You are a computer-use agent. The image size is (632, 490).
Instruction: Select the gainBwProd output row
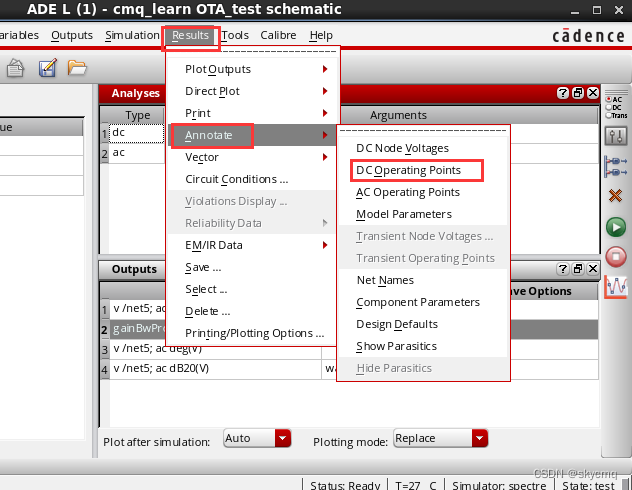coord(137,329)
